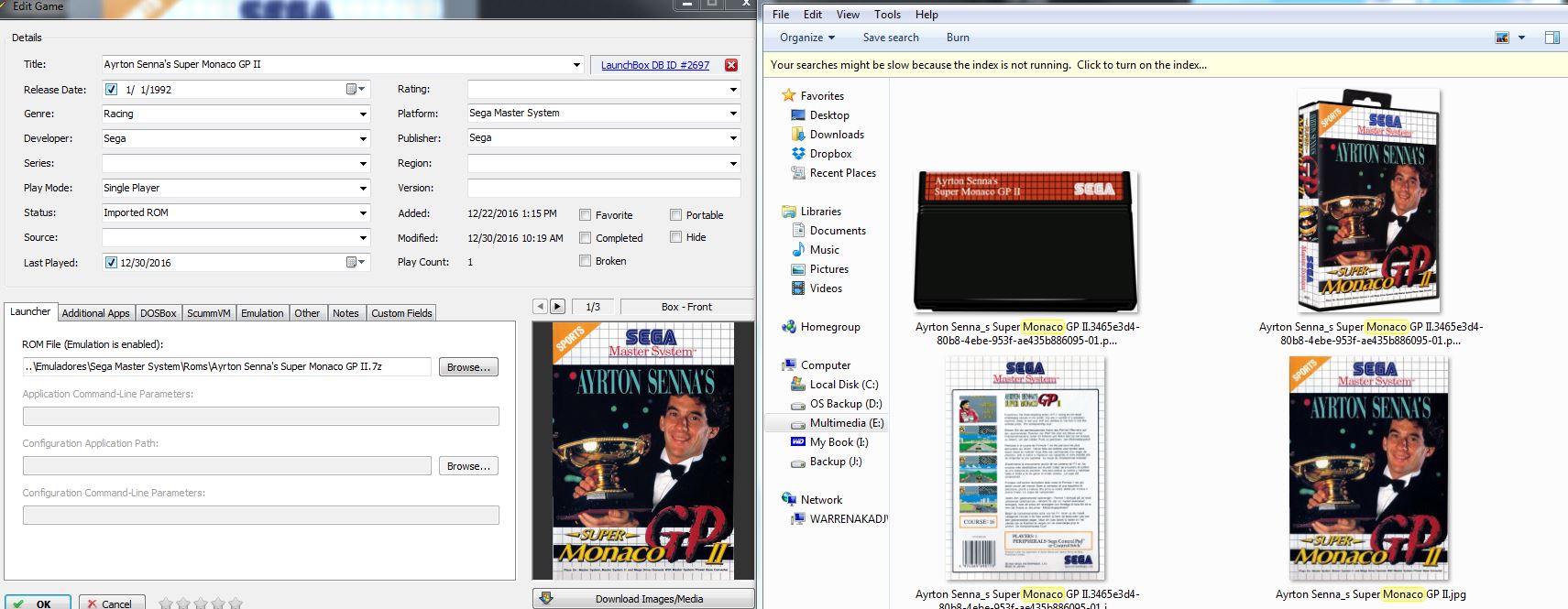This screenshot has height=609, width=1568.
Task: Show the next game image
Action: pyautogui.click(x=557, y=307)
